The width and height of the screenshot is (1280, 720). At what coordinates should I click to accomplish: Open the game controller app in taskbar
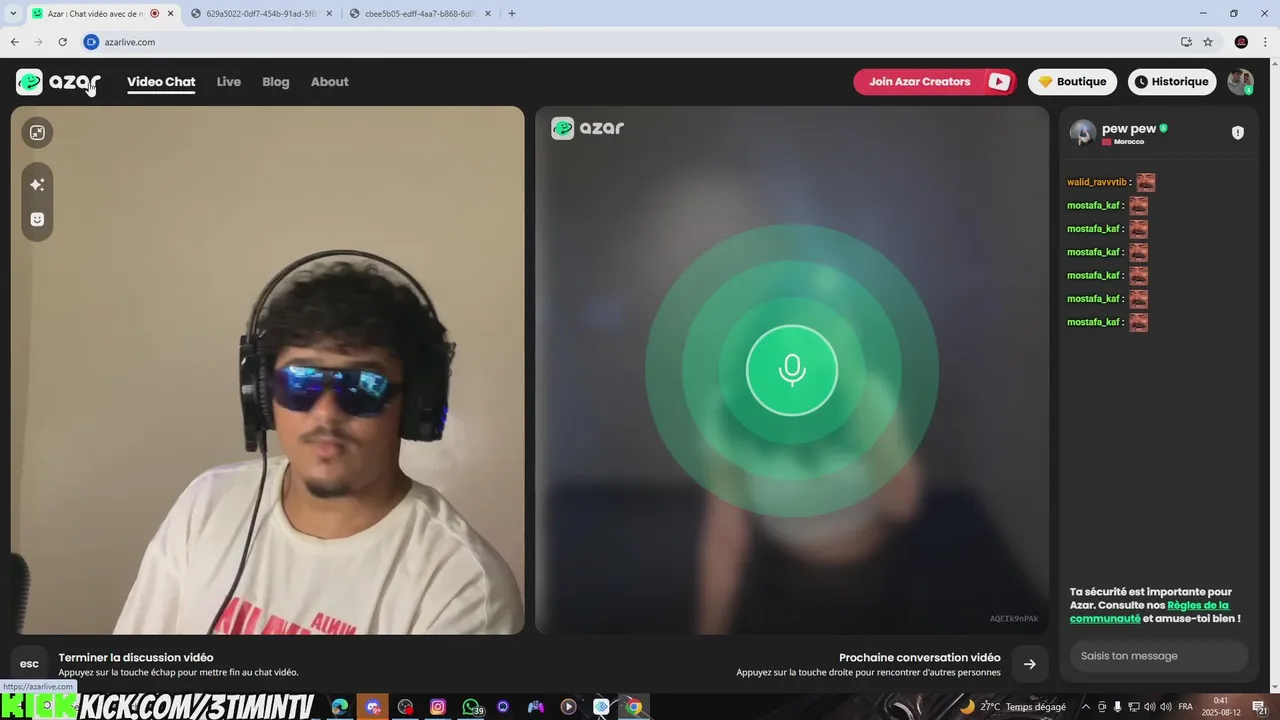click(536, 707)
